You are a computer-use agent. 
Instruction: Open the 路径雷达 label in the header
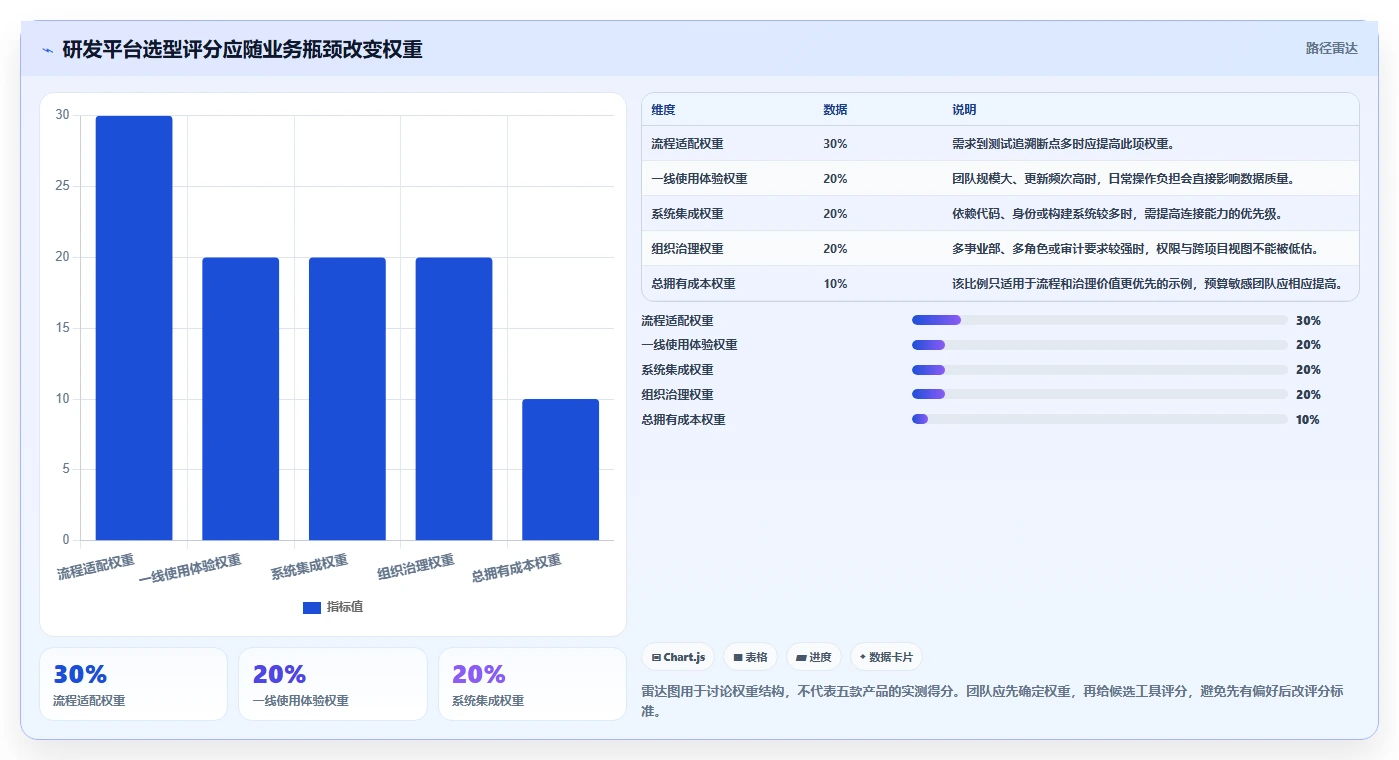1332,48
